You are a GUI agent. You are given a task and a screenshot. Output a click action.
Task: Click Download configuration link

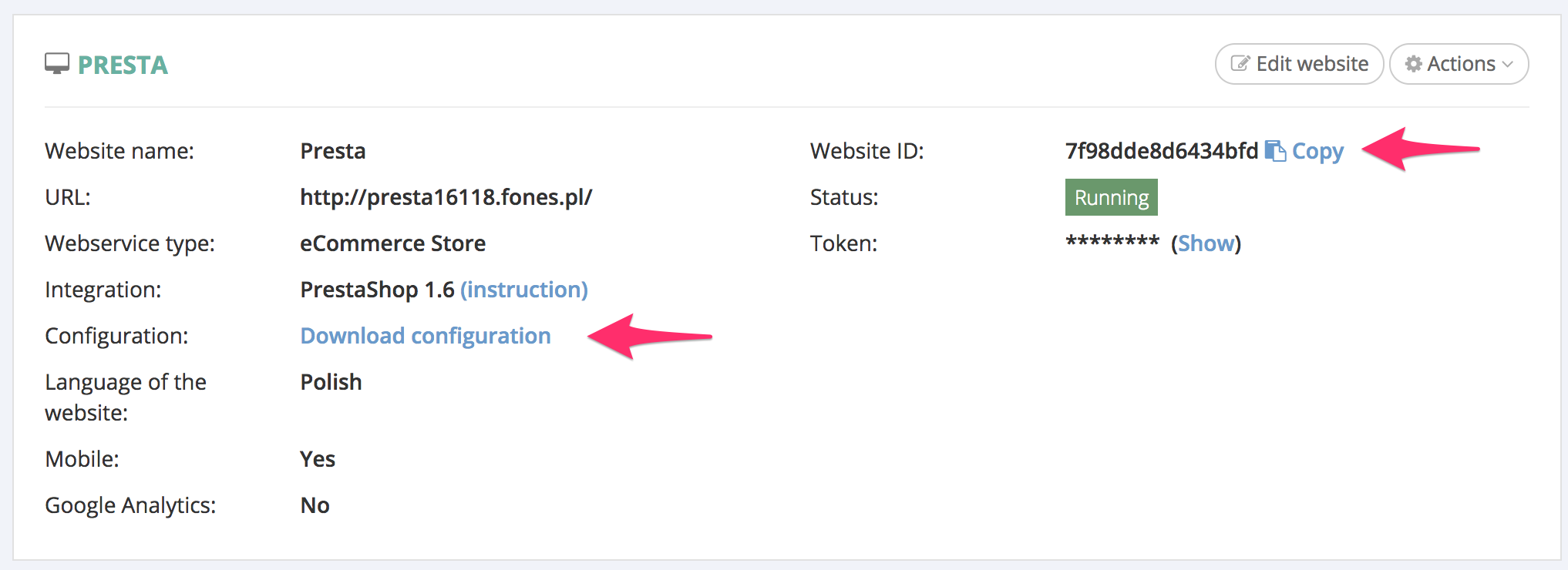(426, 336)
